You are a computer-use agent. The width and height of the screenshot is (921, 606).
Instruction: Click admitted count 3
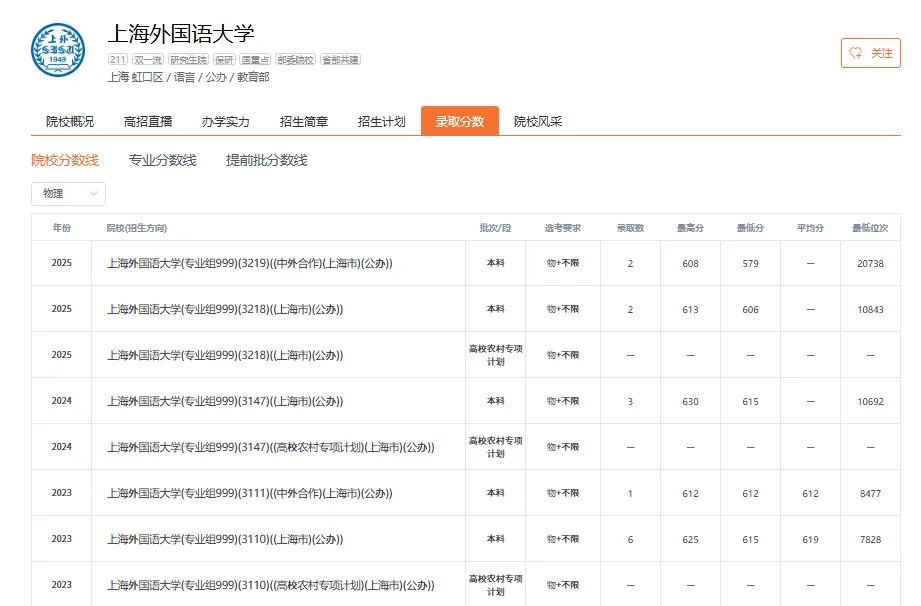[630, 402]
